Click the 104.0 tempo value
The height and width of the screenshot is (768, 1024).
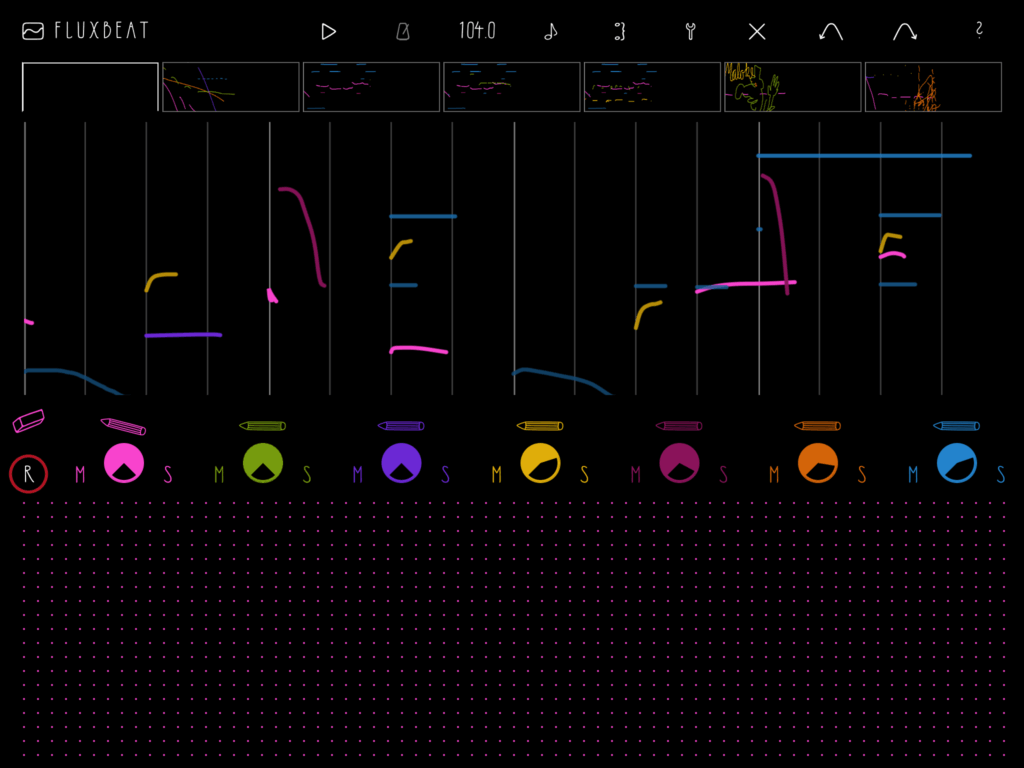point(477,31)
